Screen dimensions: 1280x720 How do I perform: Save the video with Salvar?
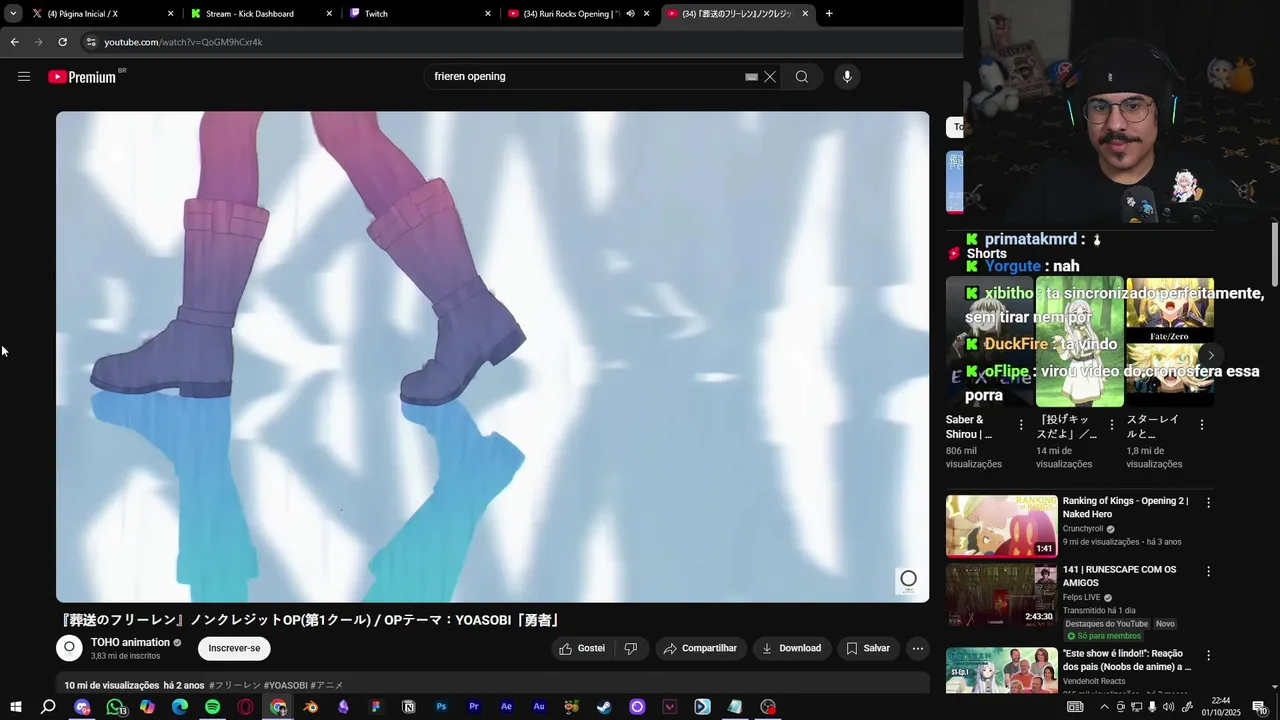(868, 648)
